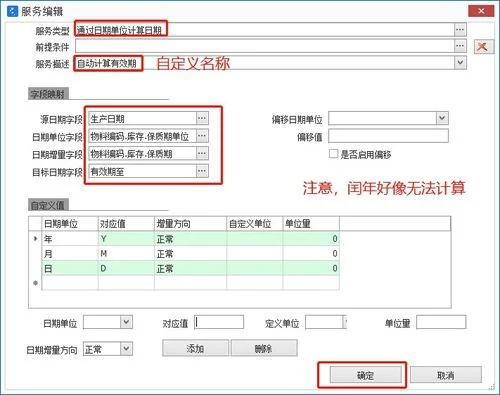Screen dimensions: 500x395
Task: Confirm with 确定 button
Action: point(366,375)
